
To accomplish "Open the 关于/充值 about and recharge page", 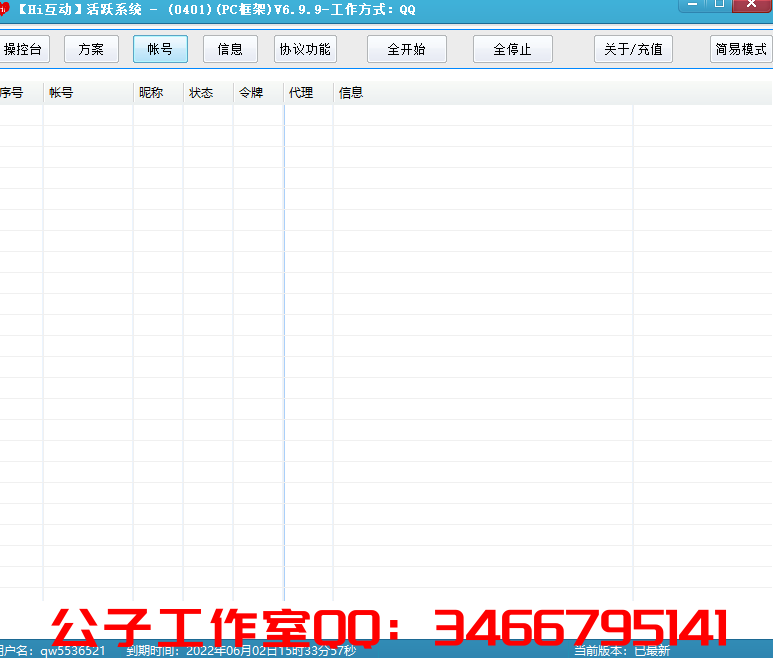I will click(x=633, y=49).
